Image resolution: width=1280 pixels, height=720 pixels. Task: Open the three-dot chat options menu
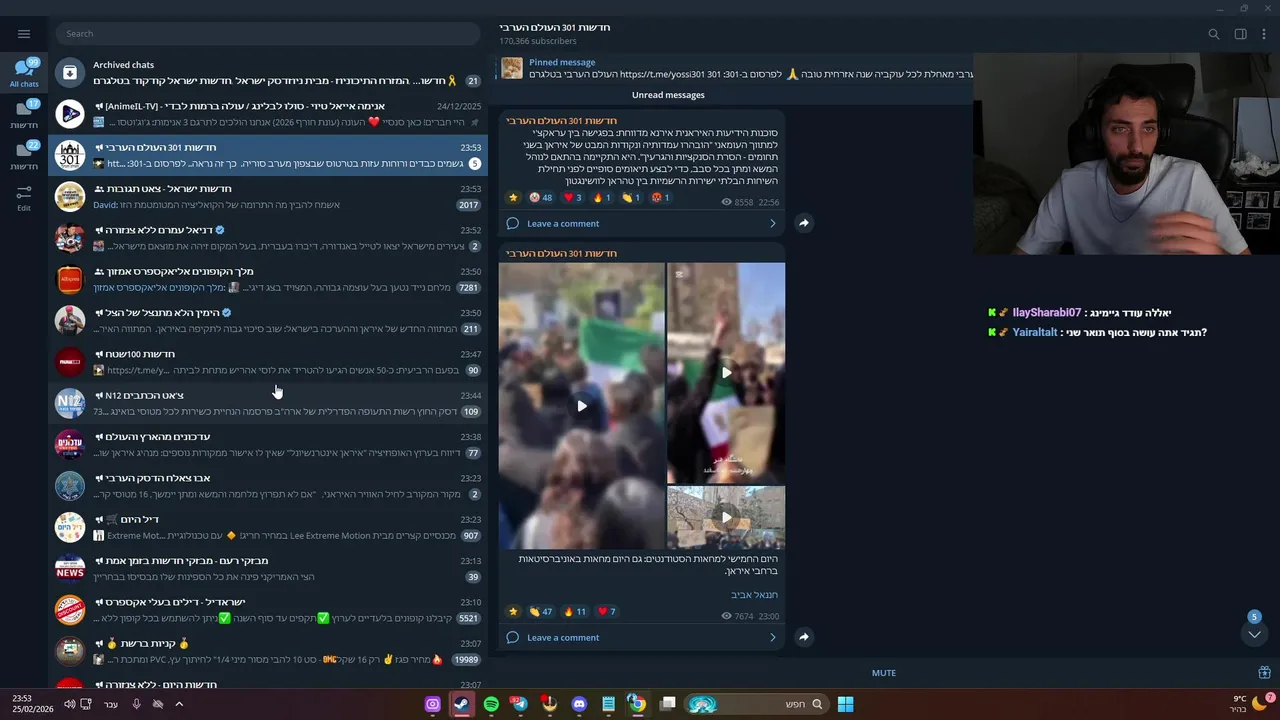pos(1264,34)
